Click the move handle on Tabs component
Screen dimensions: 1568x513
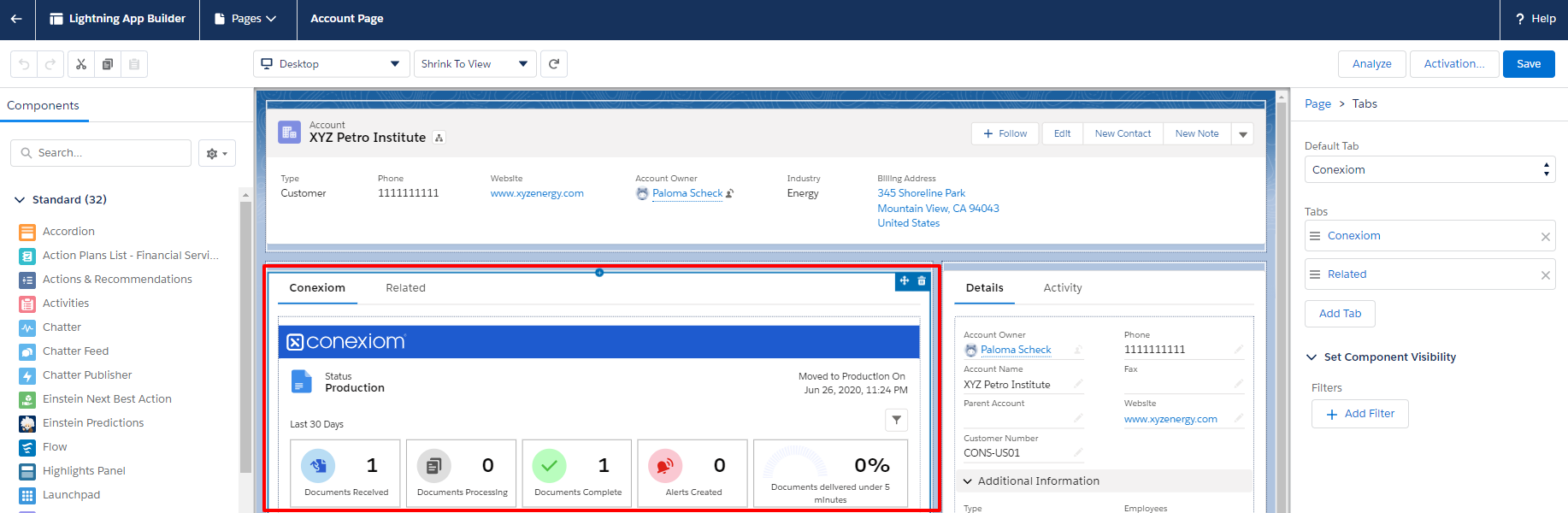coord(905,280)
